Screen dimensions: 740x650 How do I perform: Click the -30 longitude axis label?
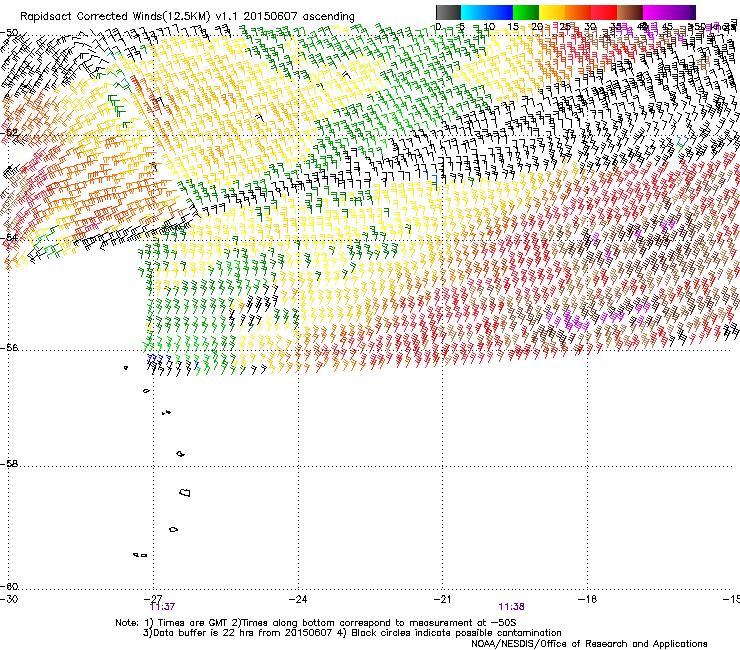click(x=9, y=599)
